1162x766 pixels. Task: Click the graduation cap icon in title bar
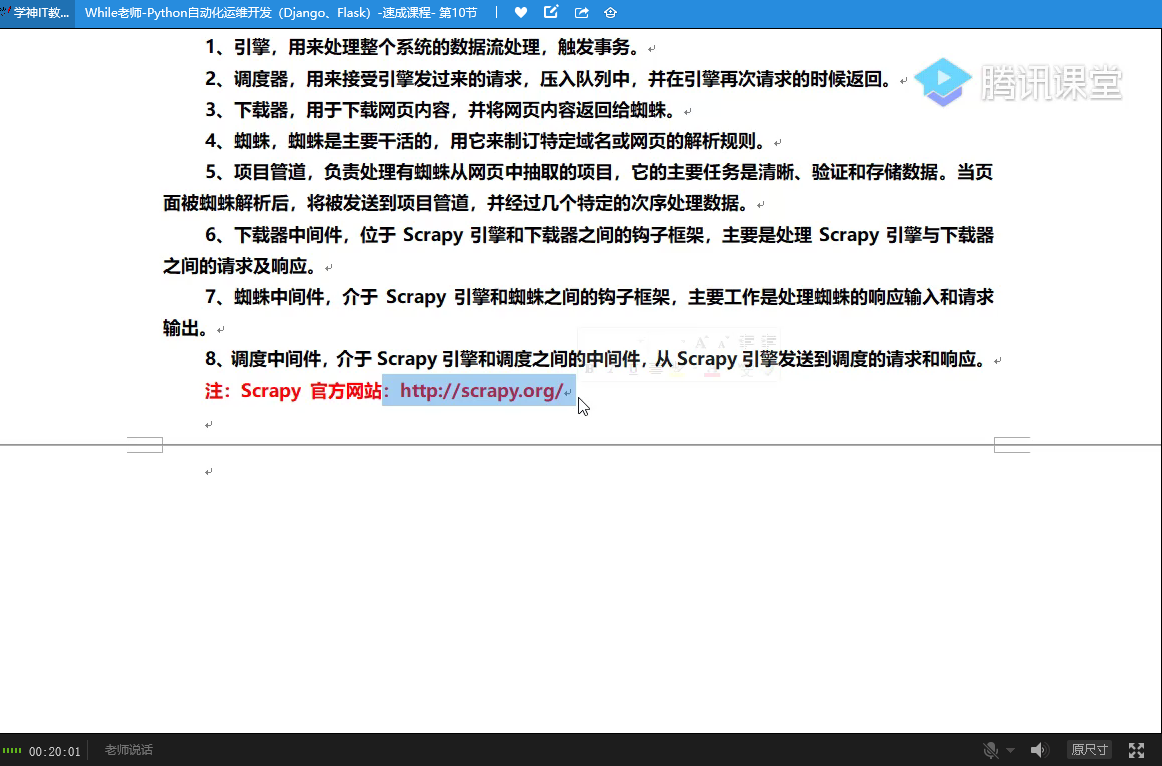611,13
